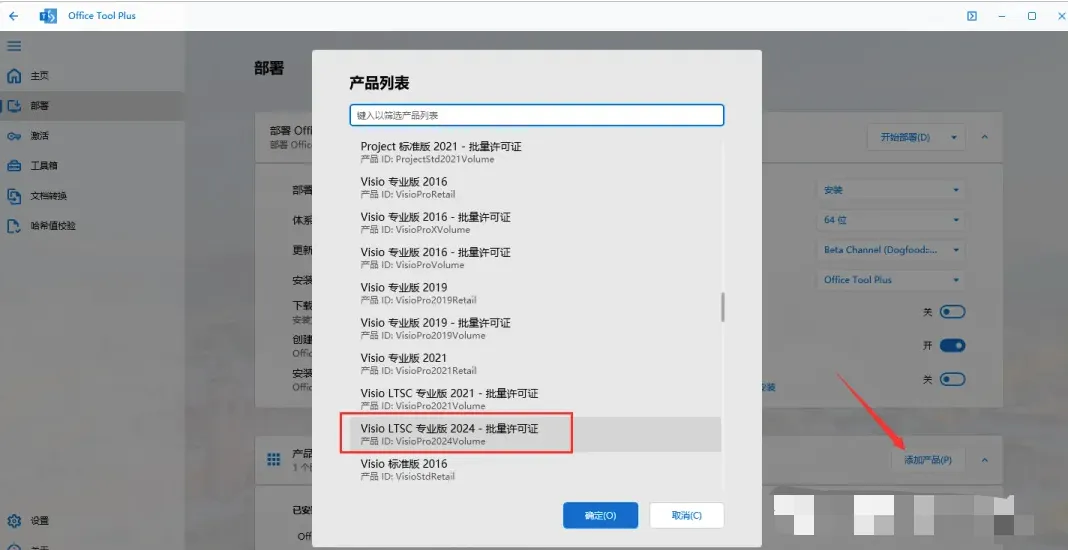Viewport: 1068px width, 550px height.
Task: Open the Office Tool Plus module dropdown
Action: point(891,279)
